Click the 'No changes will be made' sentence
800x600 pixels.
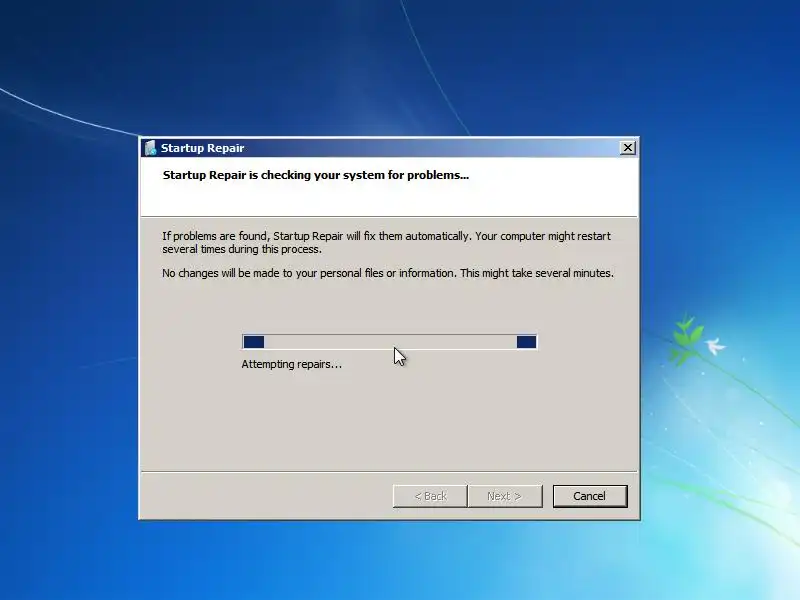388,273
